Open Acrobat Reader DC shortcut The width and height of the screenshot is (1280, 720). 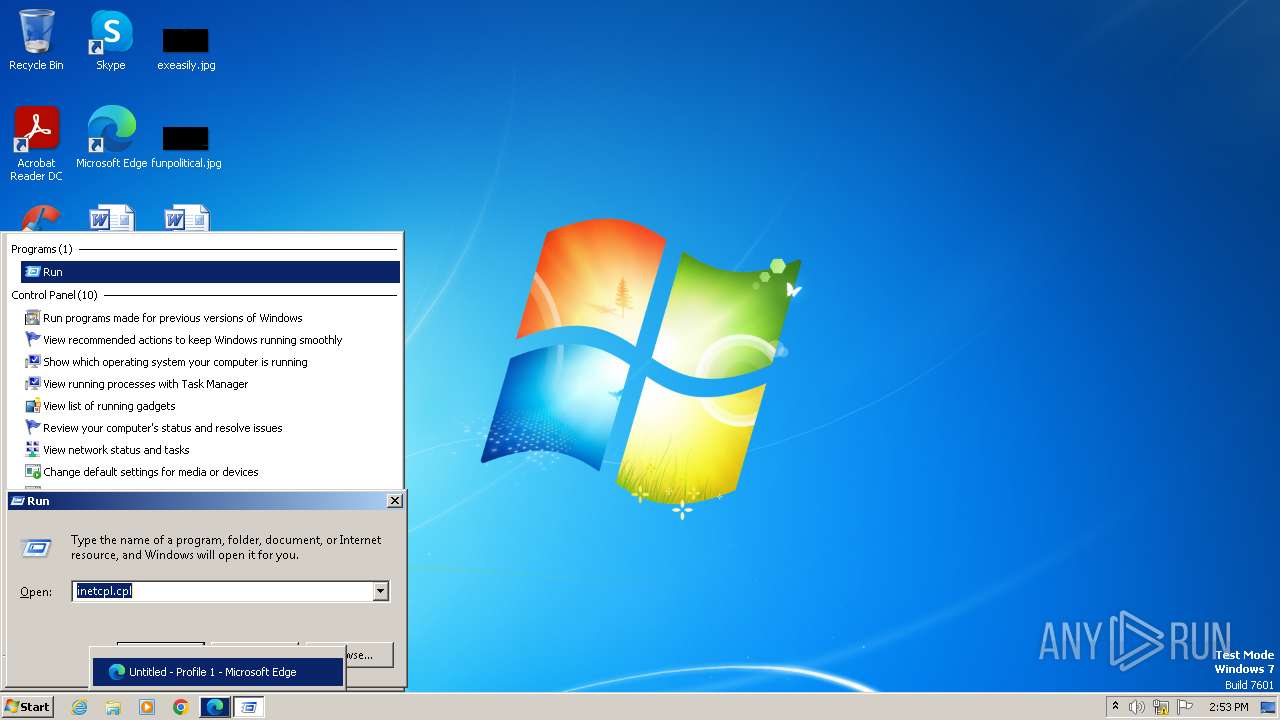[x=36, y=144]
